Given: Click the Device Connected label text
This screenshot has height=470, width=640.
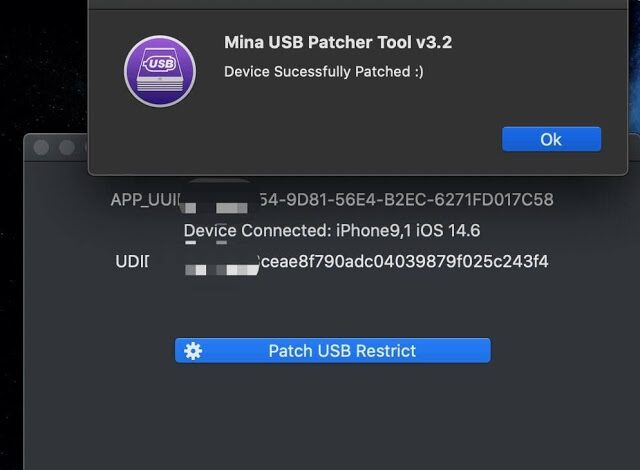Looking at the screenshot, I should (258, 231).
